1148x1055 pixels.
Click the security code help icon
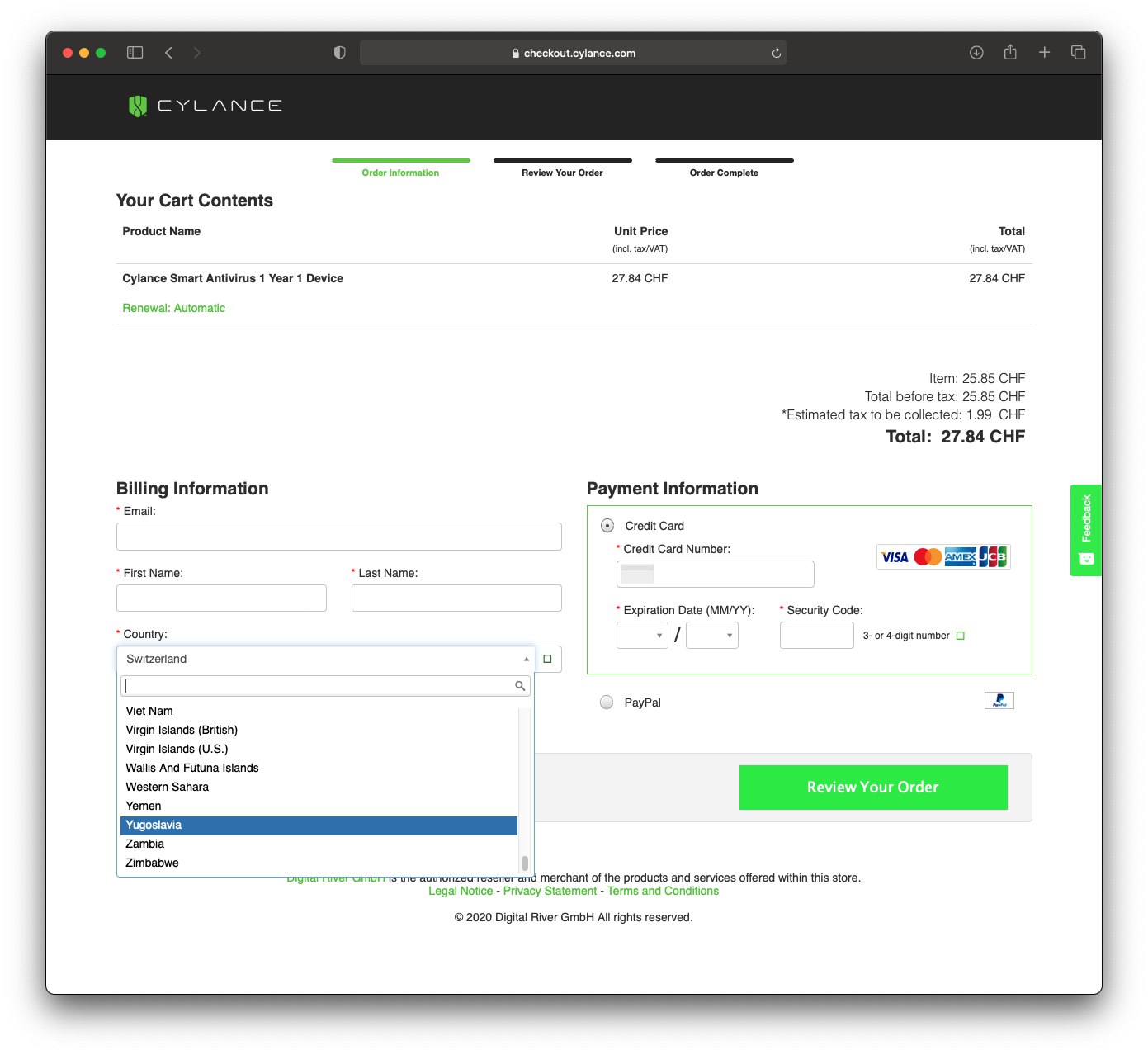coord(960,636)
